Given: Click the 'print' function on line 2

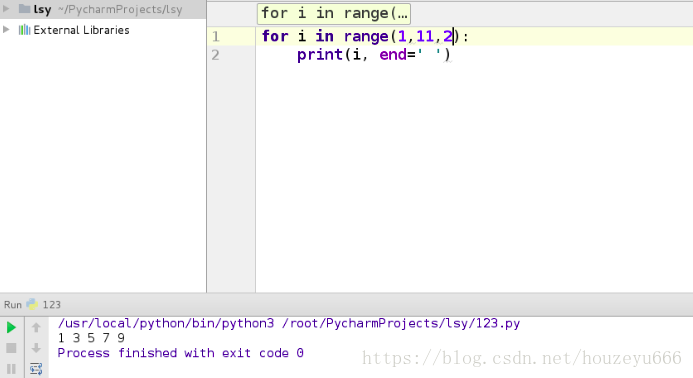Looking at the screenshot, I should tap(320, 55).
